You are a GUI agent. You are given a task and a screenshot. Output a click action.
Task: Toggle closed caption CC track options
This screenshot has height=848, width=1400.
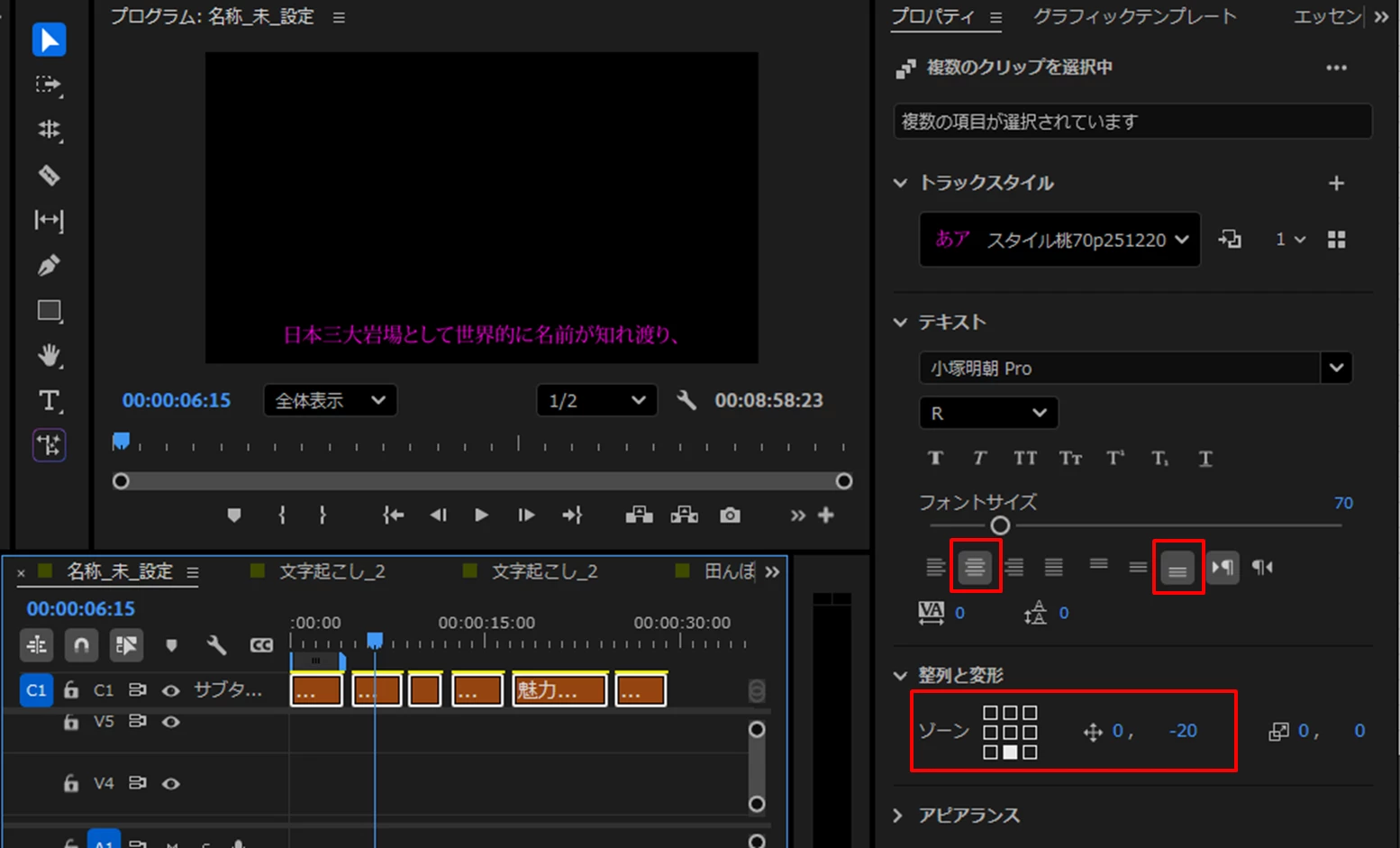(261, 645)
